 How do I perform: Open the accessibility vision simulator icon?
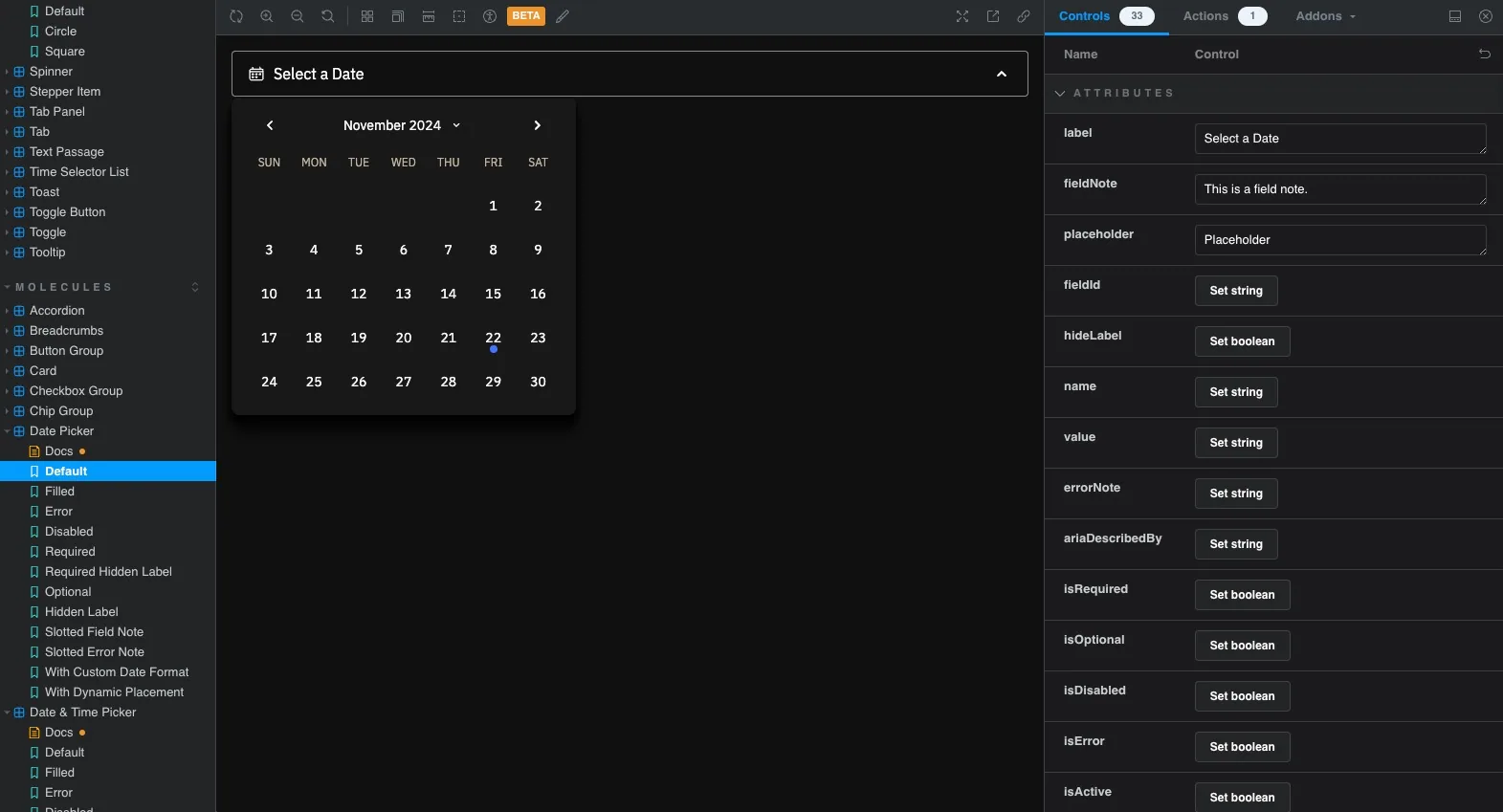click(490, 16)
